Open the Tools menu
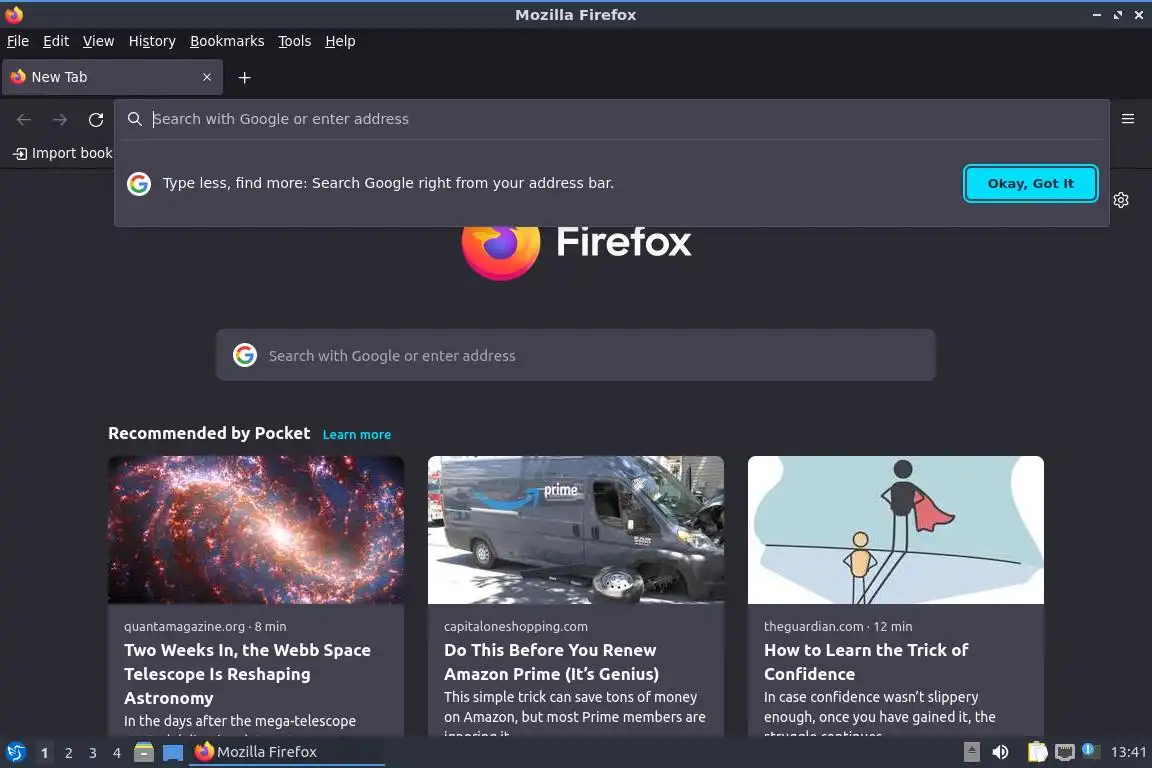 (x=295, y=41)
